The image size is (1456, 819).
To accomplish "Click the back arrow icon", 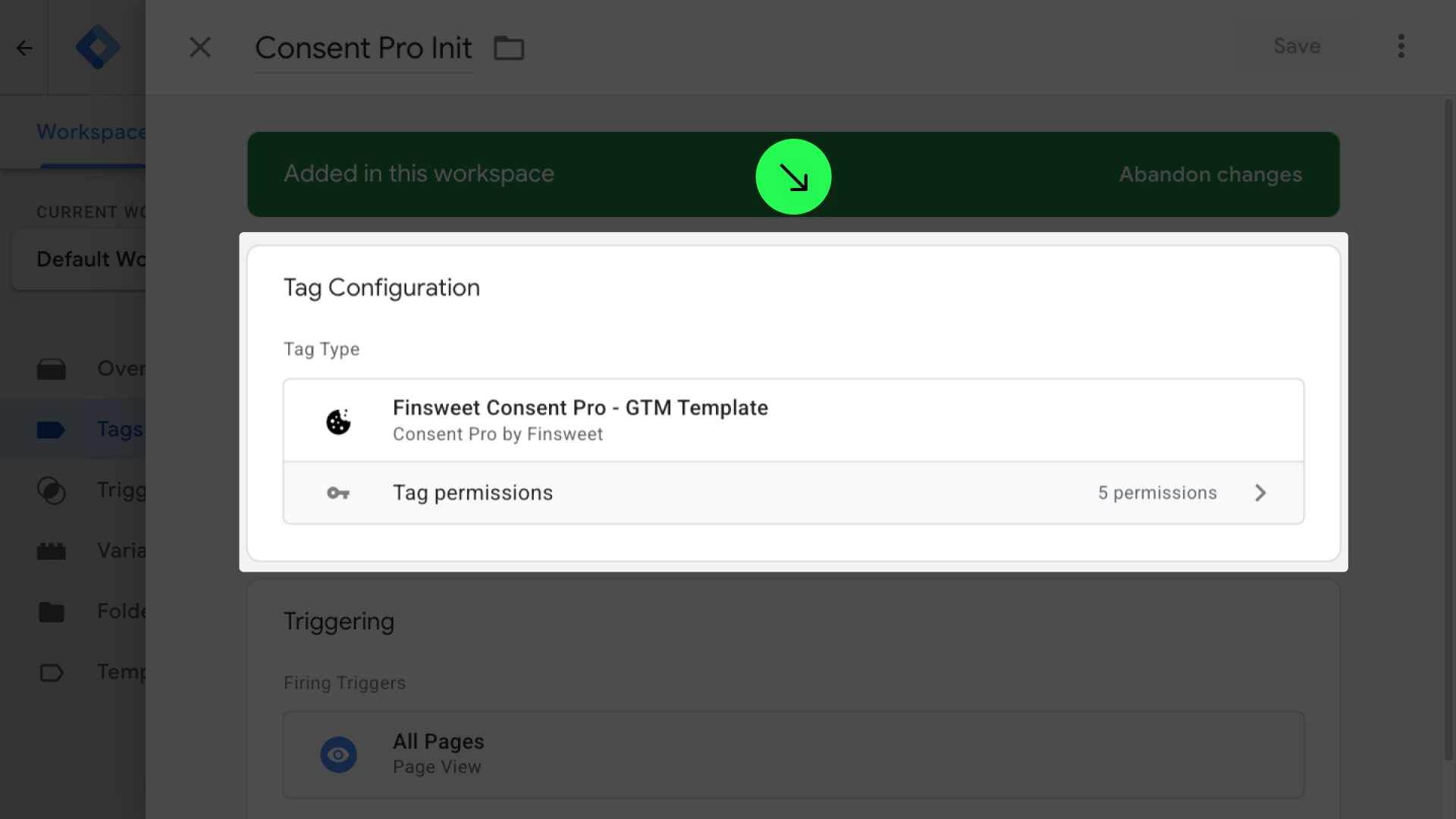I will coord(24,48).
